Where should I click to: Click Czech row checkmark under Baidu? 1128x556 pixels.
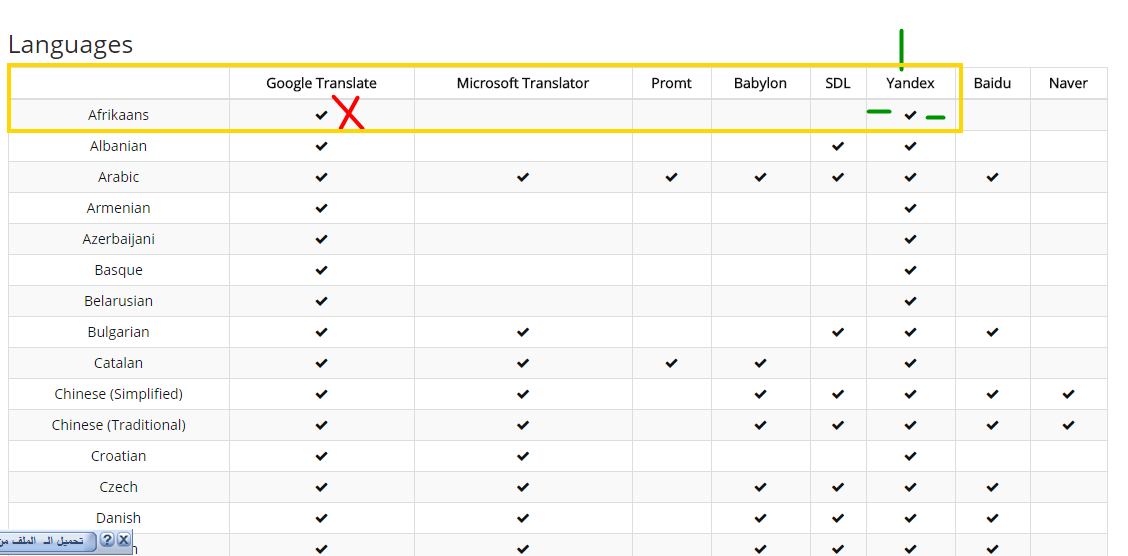(993, 487)
